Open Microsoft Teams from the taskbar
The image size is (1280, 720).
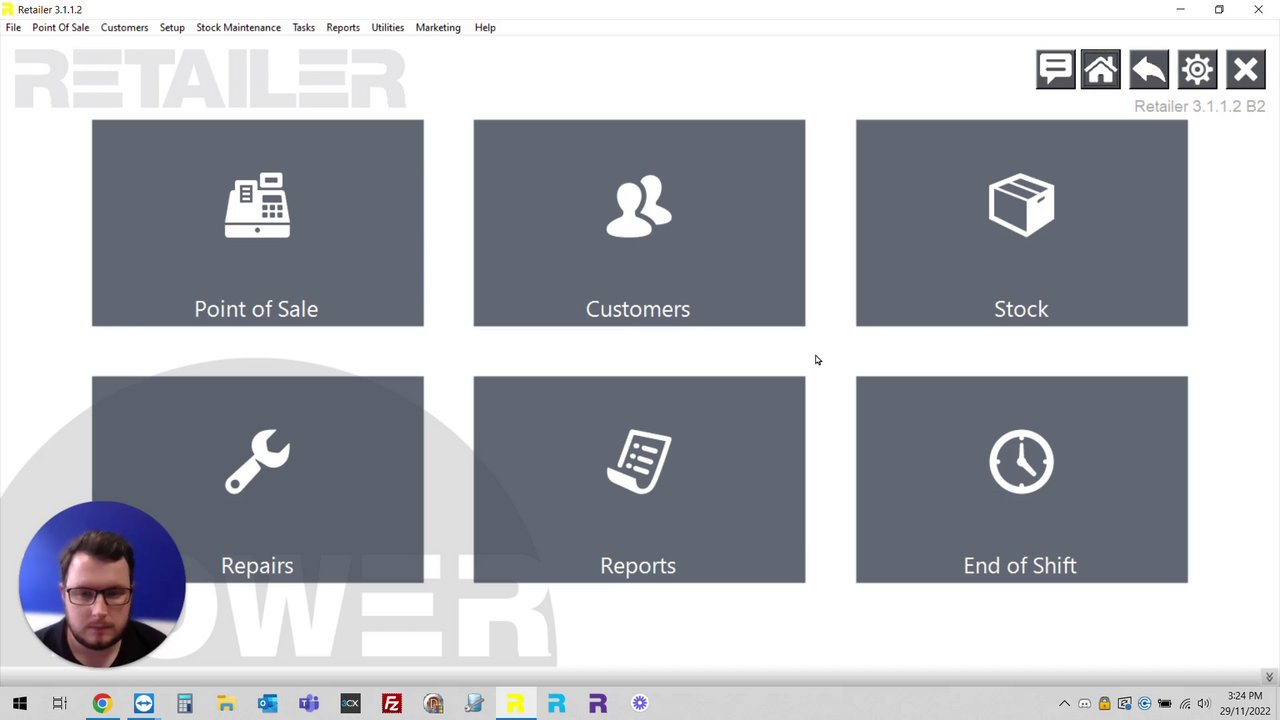(x=309, y=703)
